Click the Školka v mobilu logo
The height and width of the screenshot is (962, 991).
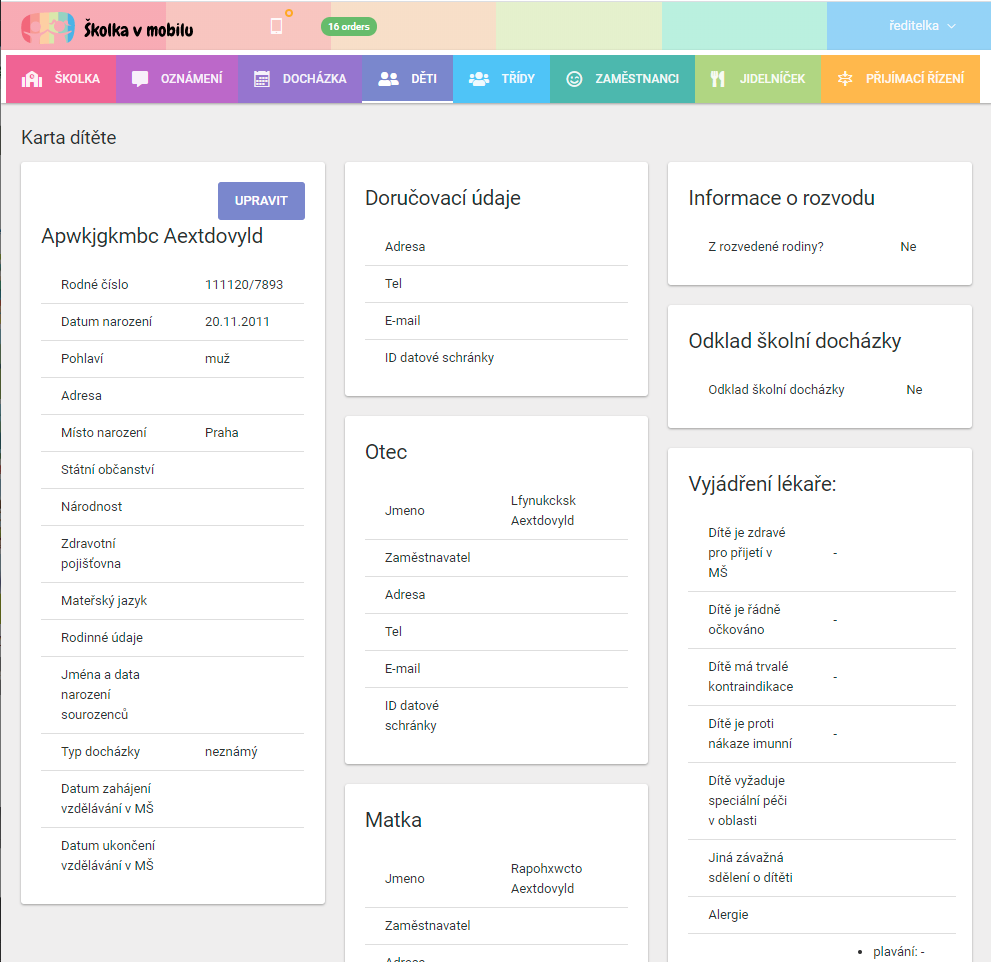pos(107,28)
